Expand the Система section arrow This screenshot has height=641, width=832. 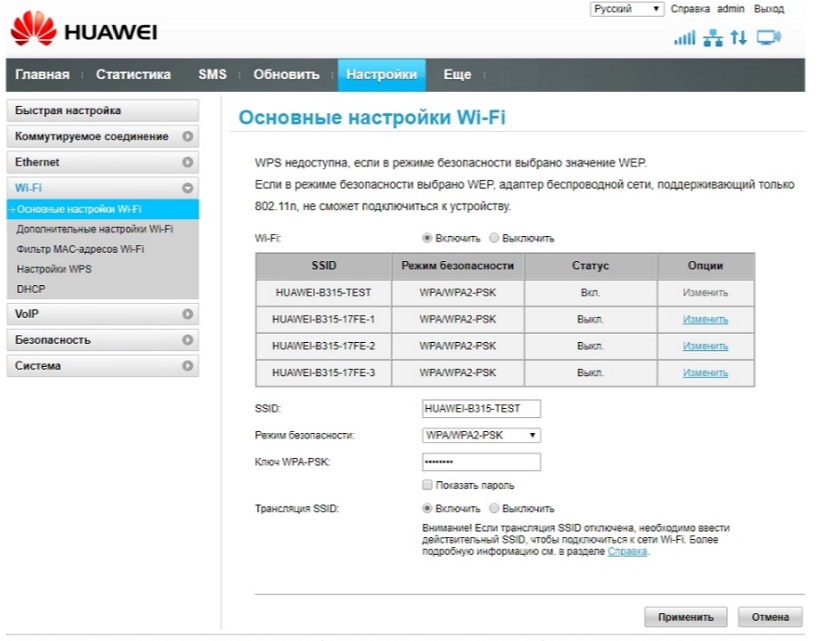click(x=187, y=366)
